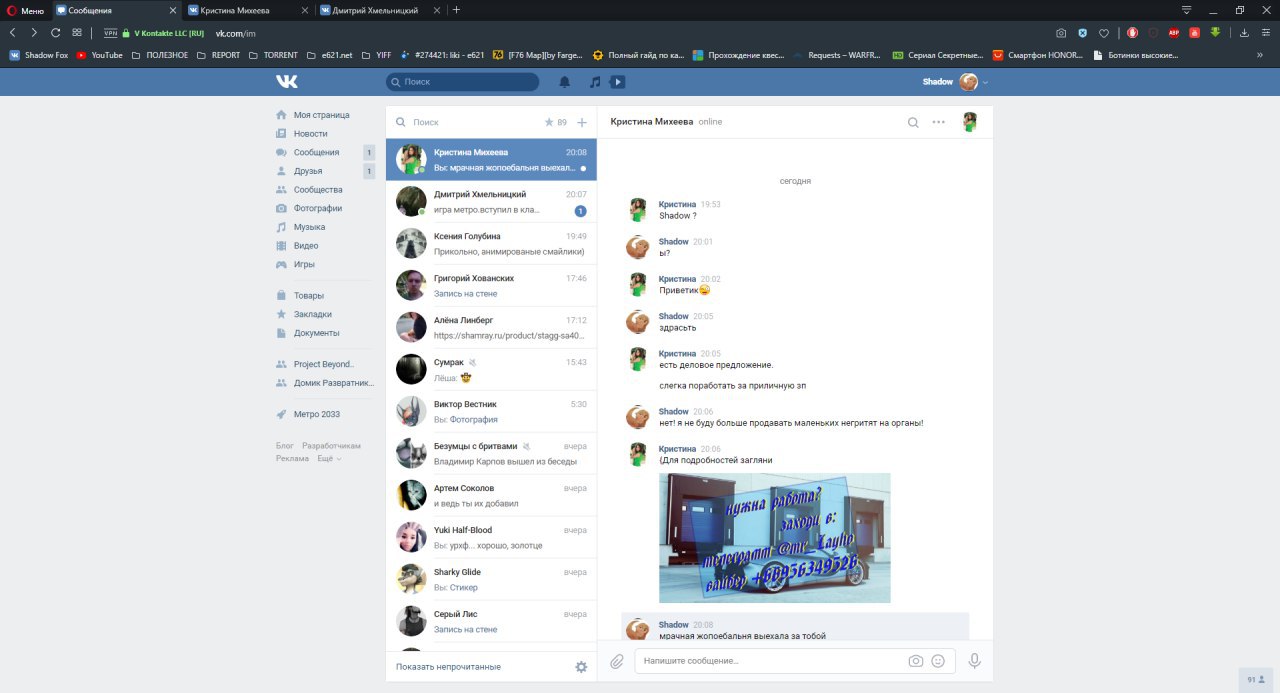Open YouTube bookmark

(x=99, y=55)
